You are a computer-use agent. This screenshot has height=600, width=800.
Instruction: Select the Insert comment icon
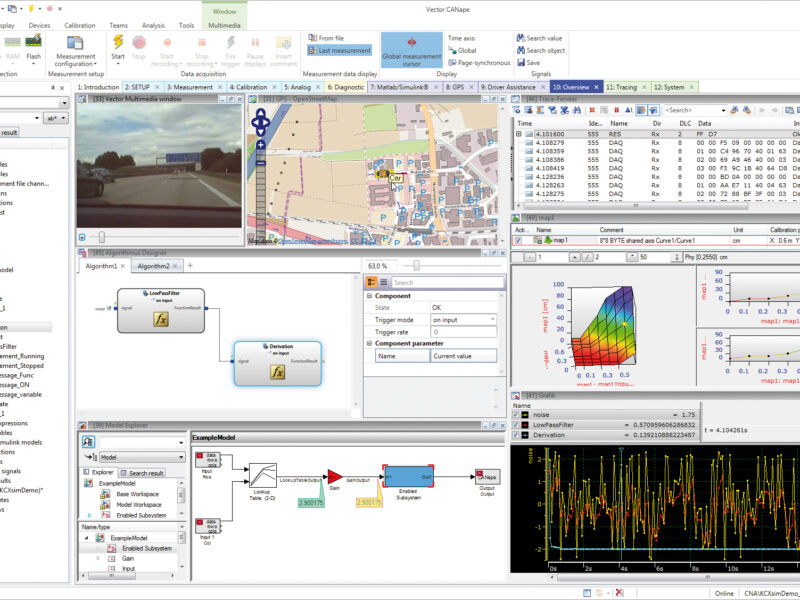pos(283,44)
